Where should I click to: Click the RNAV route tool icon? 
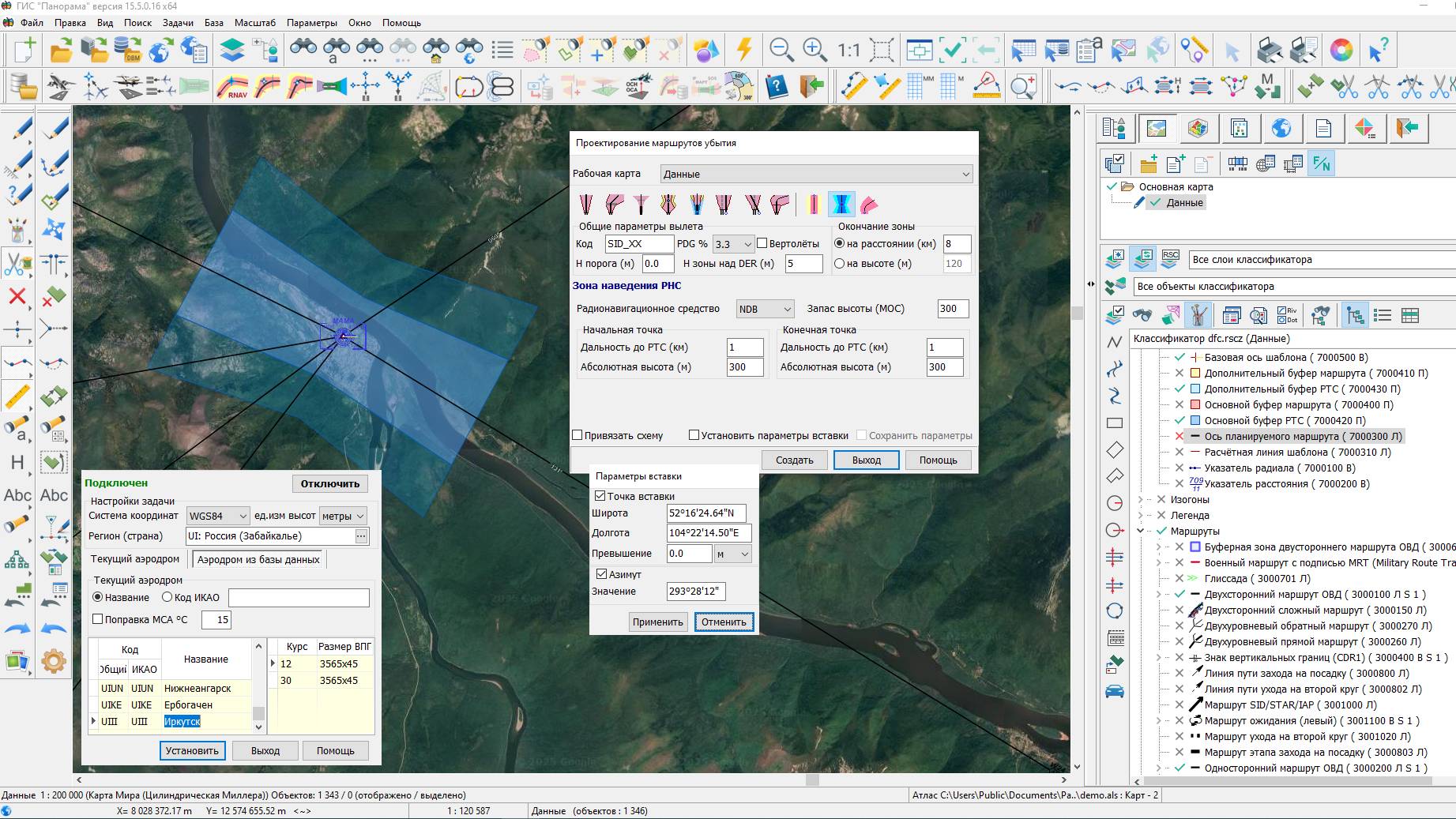click(232, 86)
